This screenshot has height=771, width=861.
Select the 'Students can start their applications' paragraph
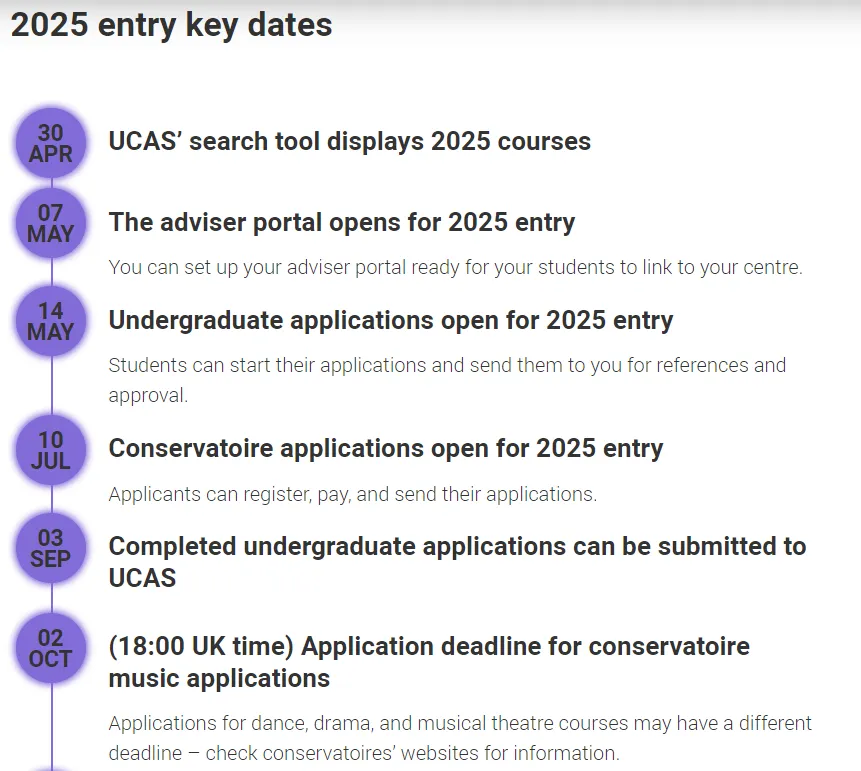tap(446, 379)
